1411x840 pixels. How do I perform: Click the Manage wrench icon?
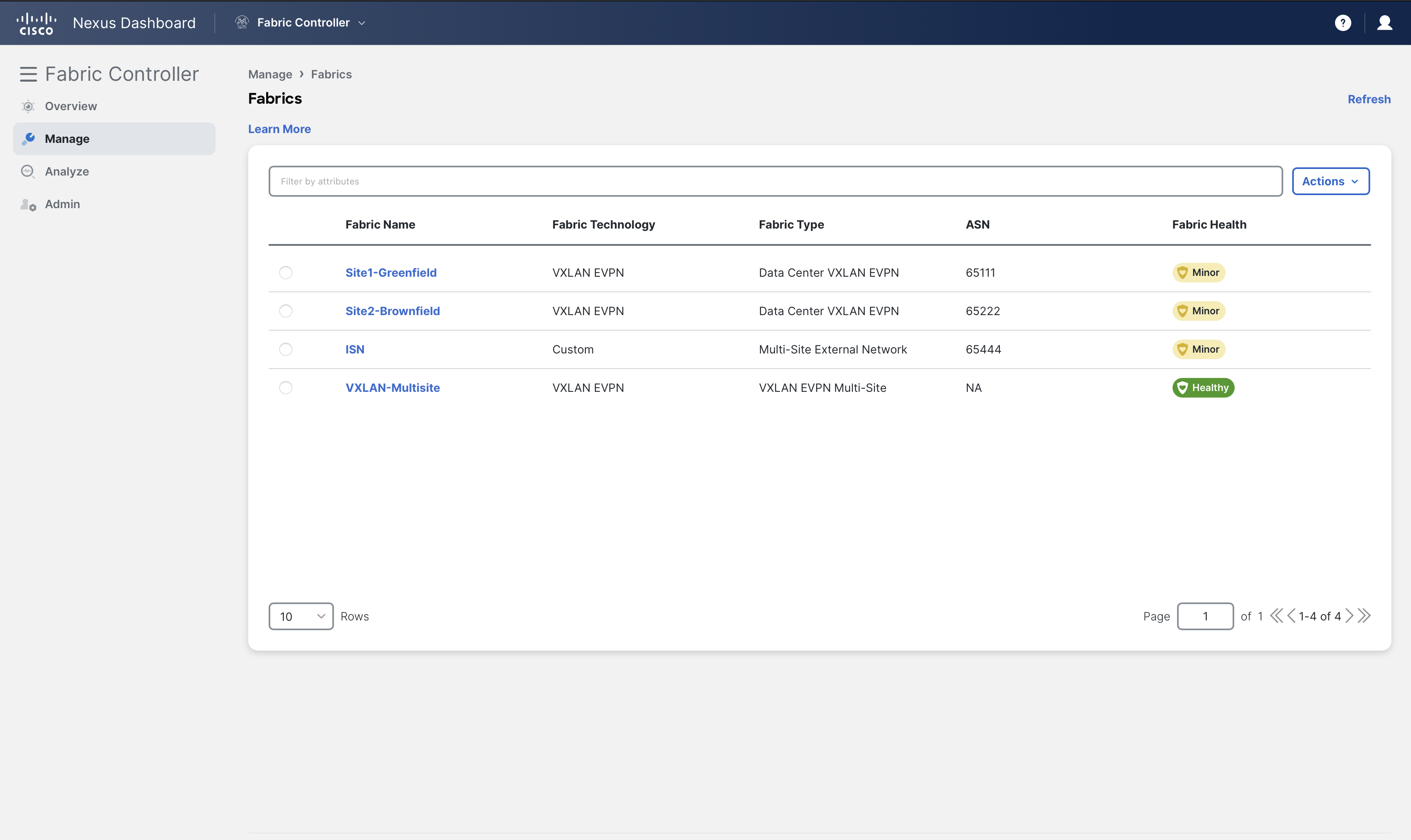(x=28, y=139)
